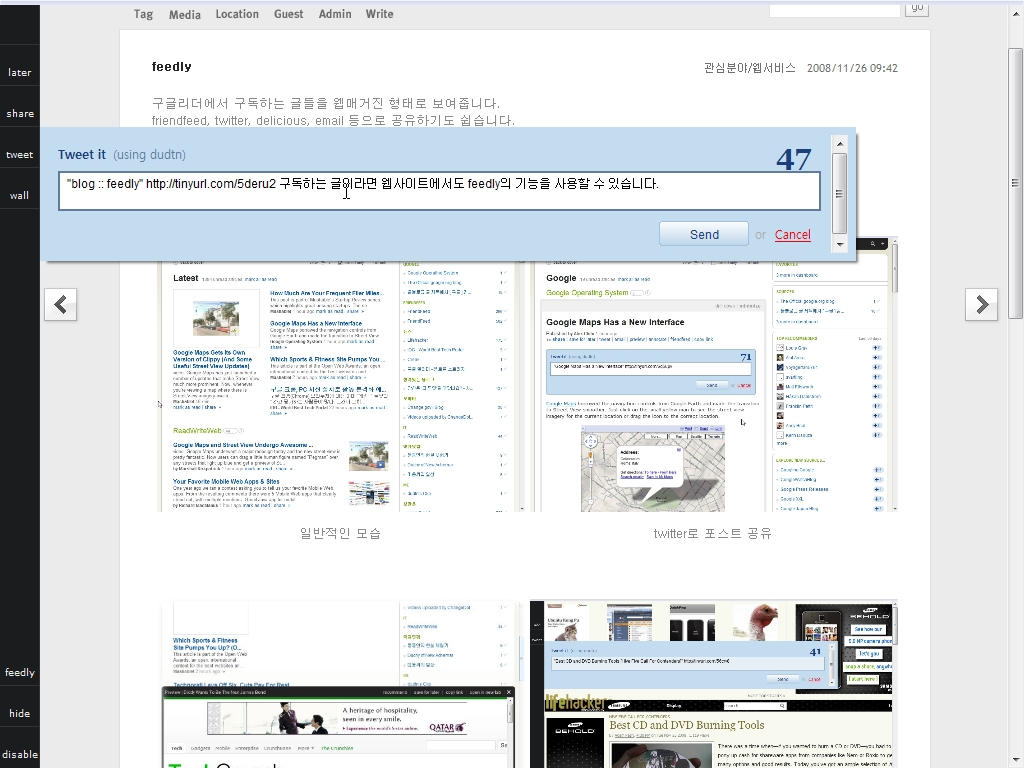Click the twitter로 포스트 공유 caption
This screenshot has height=768, width=1024.
712,534
